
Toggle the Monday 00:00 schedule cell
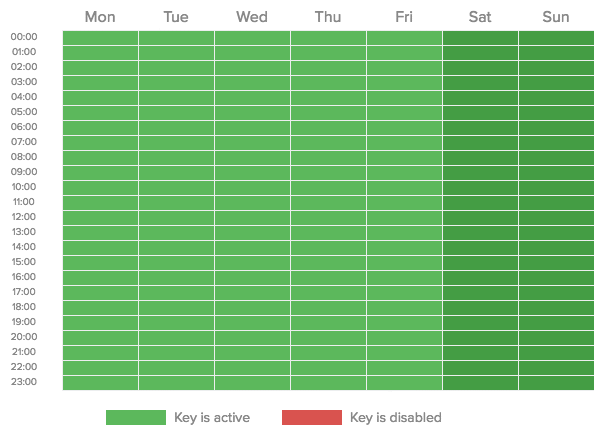(x=100, y=38)
